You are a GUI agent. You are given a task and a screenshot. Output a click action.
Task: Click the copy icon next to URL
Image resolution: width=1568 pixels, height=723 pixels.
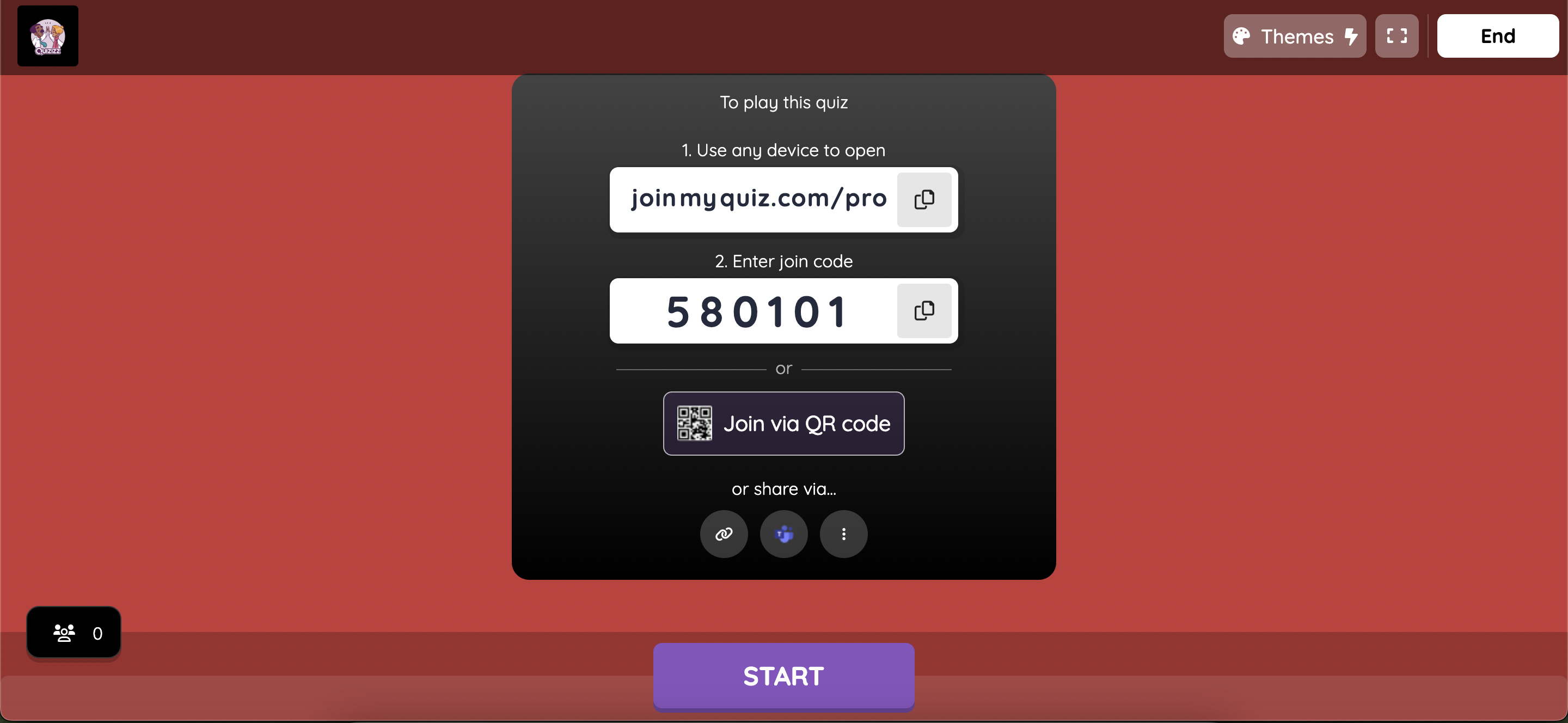tap(923, 199)
